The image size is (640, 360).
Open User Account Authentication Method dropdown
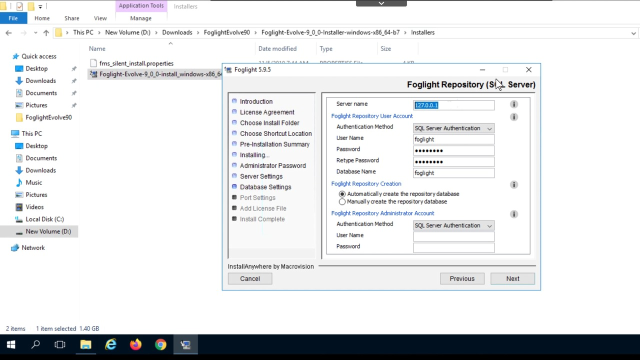point(453,128)
